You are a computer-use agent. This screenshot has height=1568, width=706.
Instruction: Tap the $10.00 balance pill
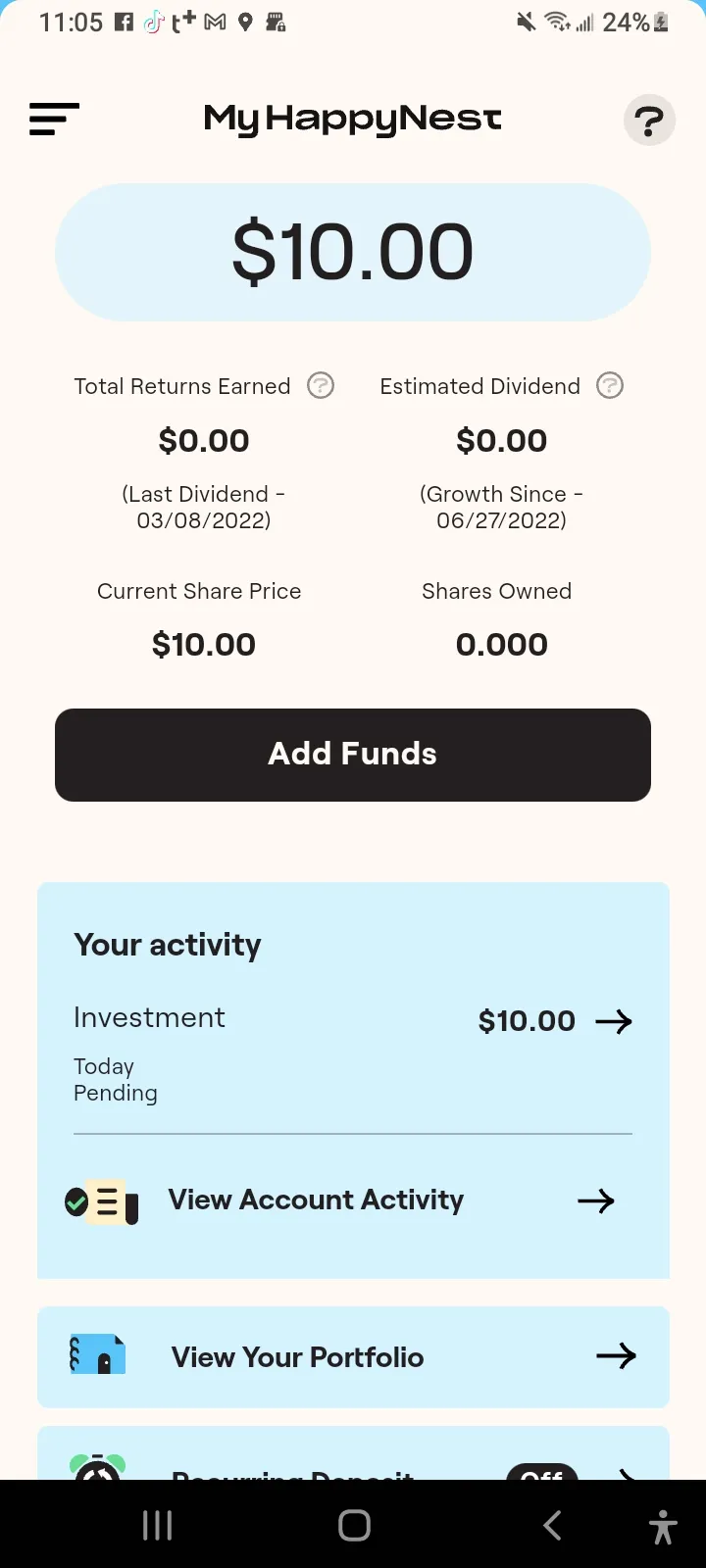[x=353, y=252]
